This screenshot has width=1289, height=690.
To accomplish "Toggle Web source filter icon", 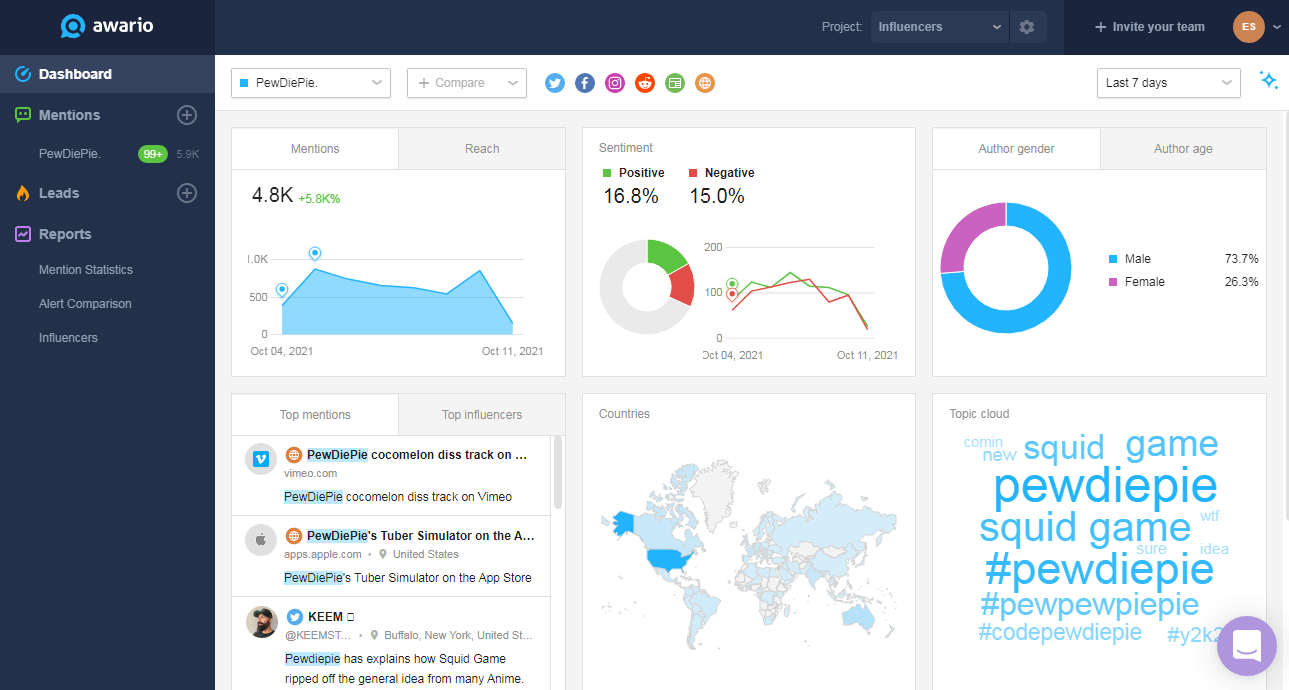I will pos(705,83).
